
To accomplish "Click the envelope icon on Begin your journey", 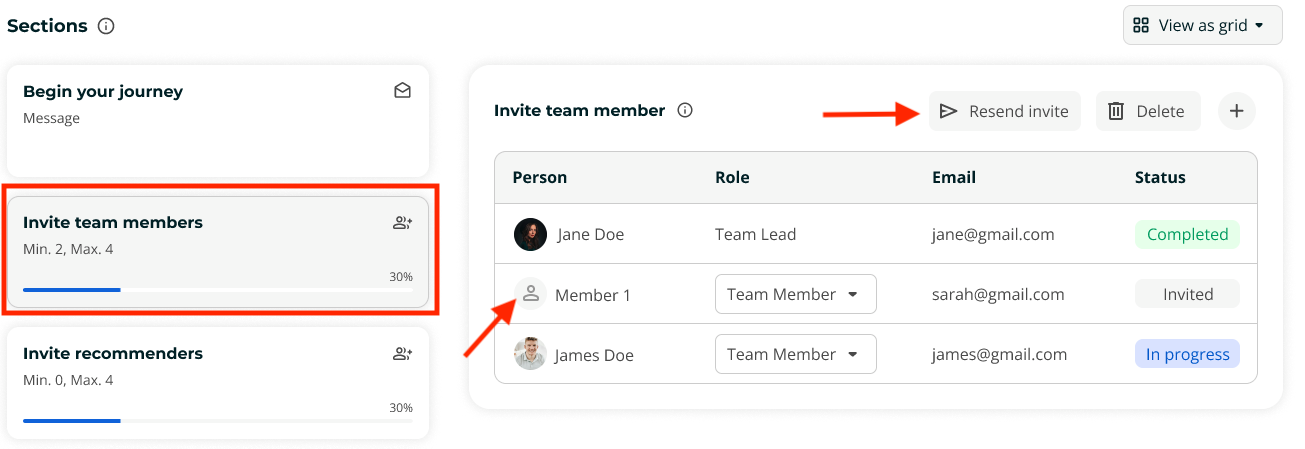I will click(402, 91).
